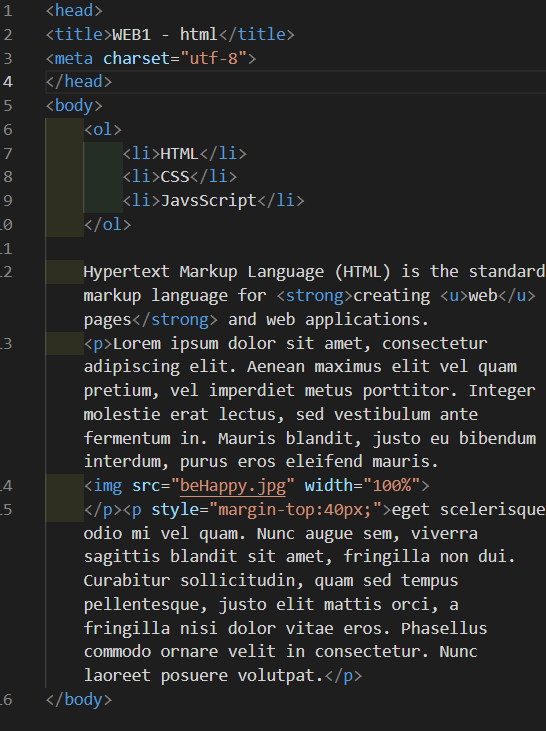Click the closing </strong> tag
546x731 pixels.
175,320
